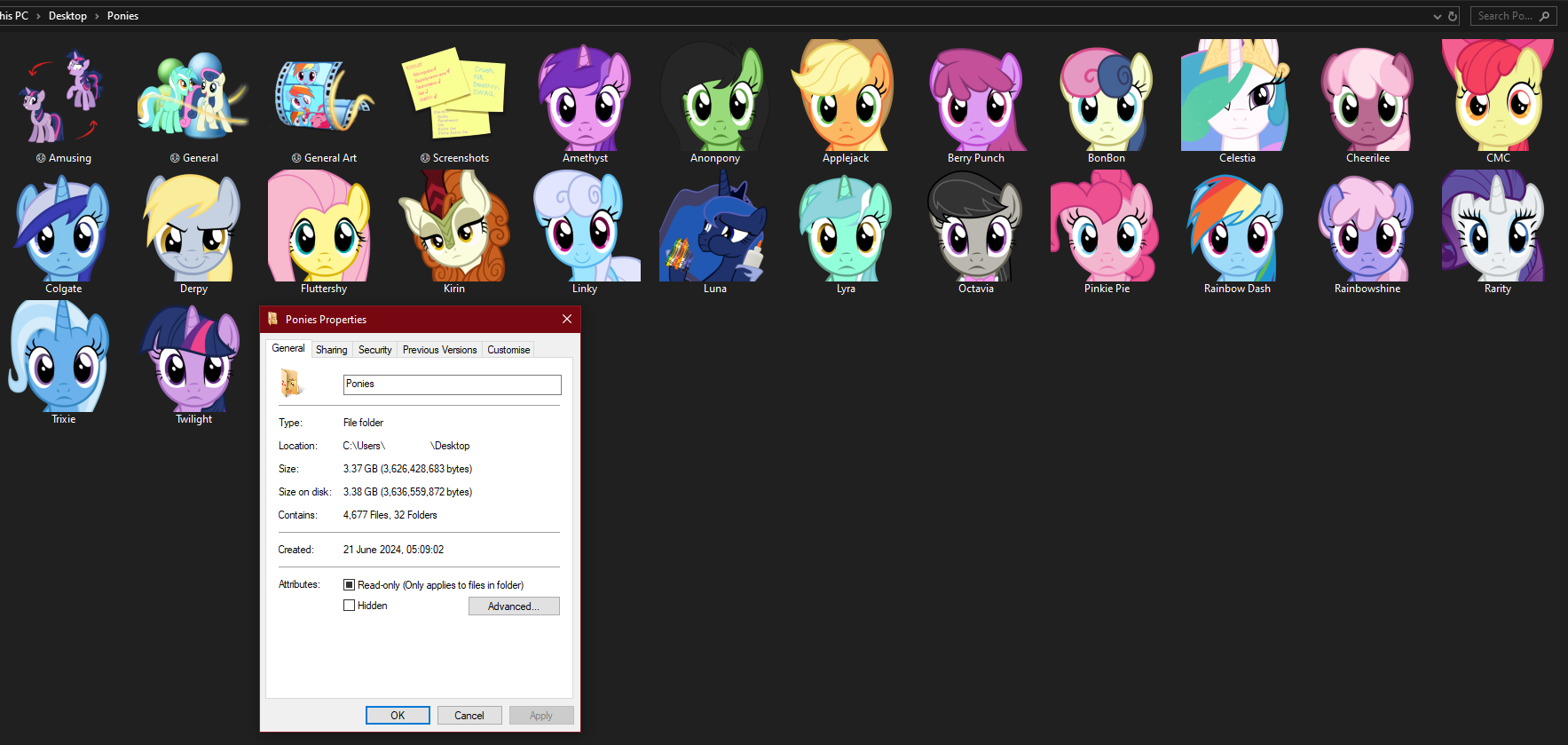Select the Lyra folder icon
1568x745 pixels.
tap(846, 228)
